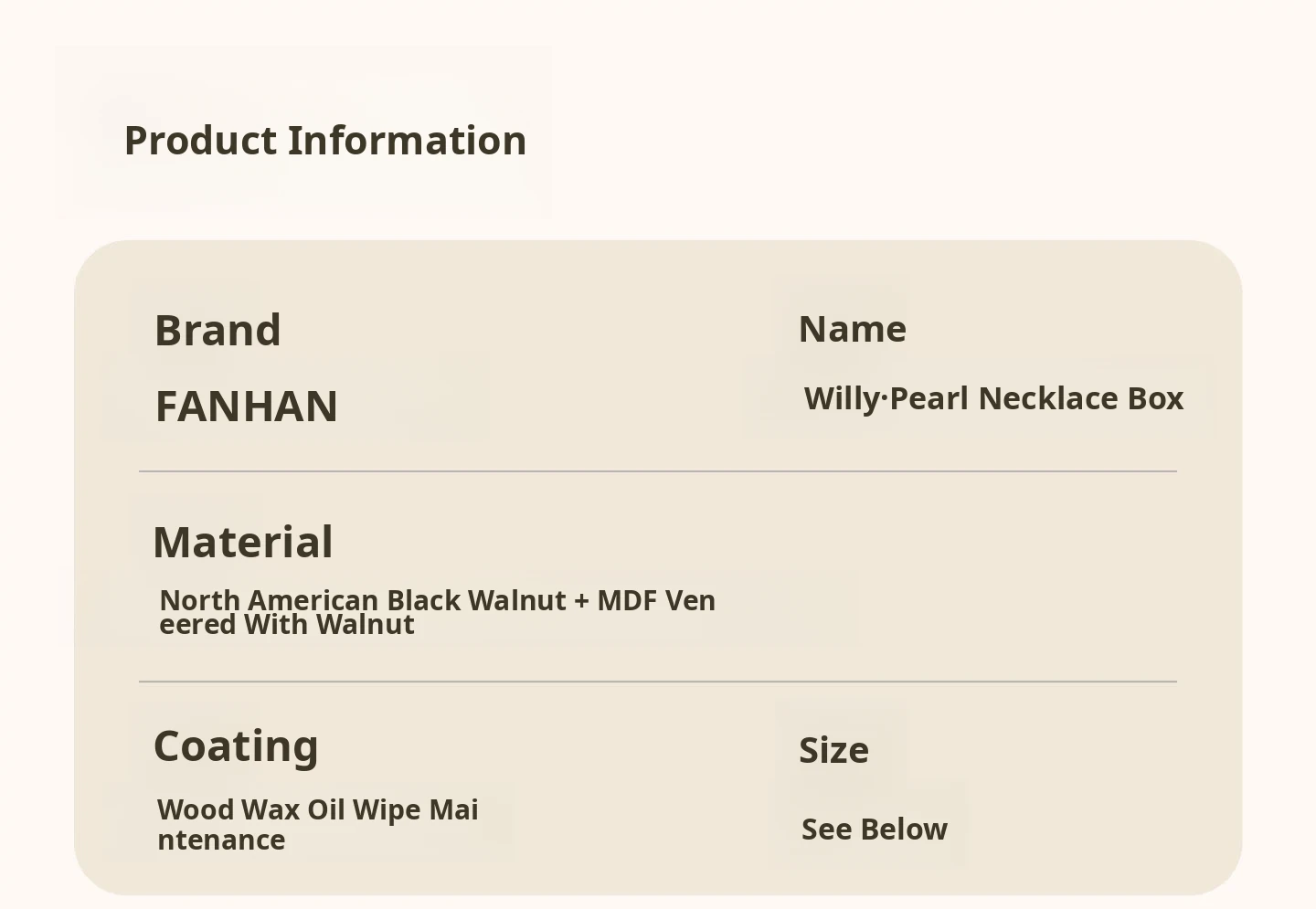The height and width of the screenshot is (909, 1316).
Task: Click the word "Willy" in product name
Action: point(841,399)
